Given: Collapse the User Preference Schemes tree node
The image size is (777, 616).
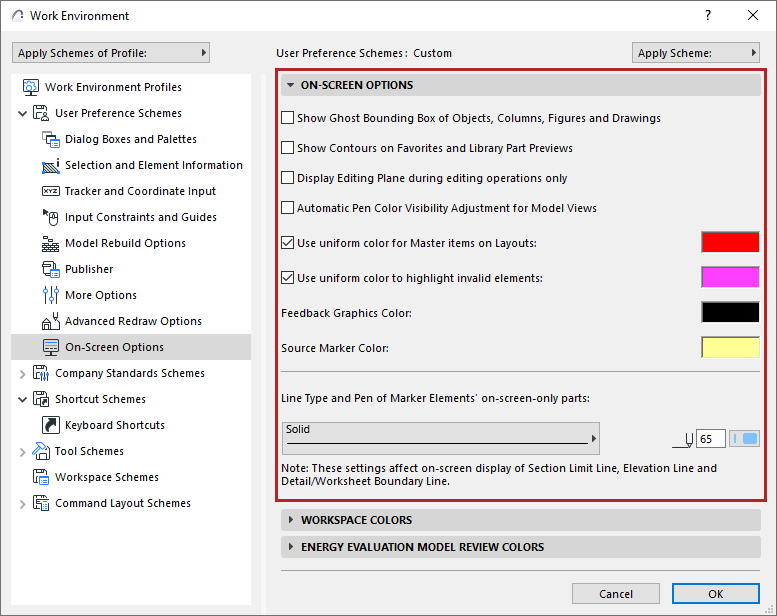Looking at the screenshot, I should click(22, 113).
